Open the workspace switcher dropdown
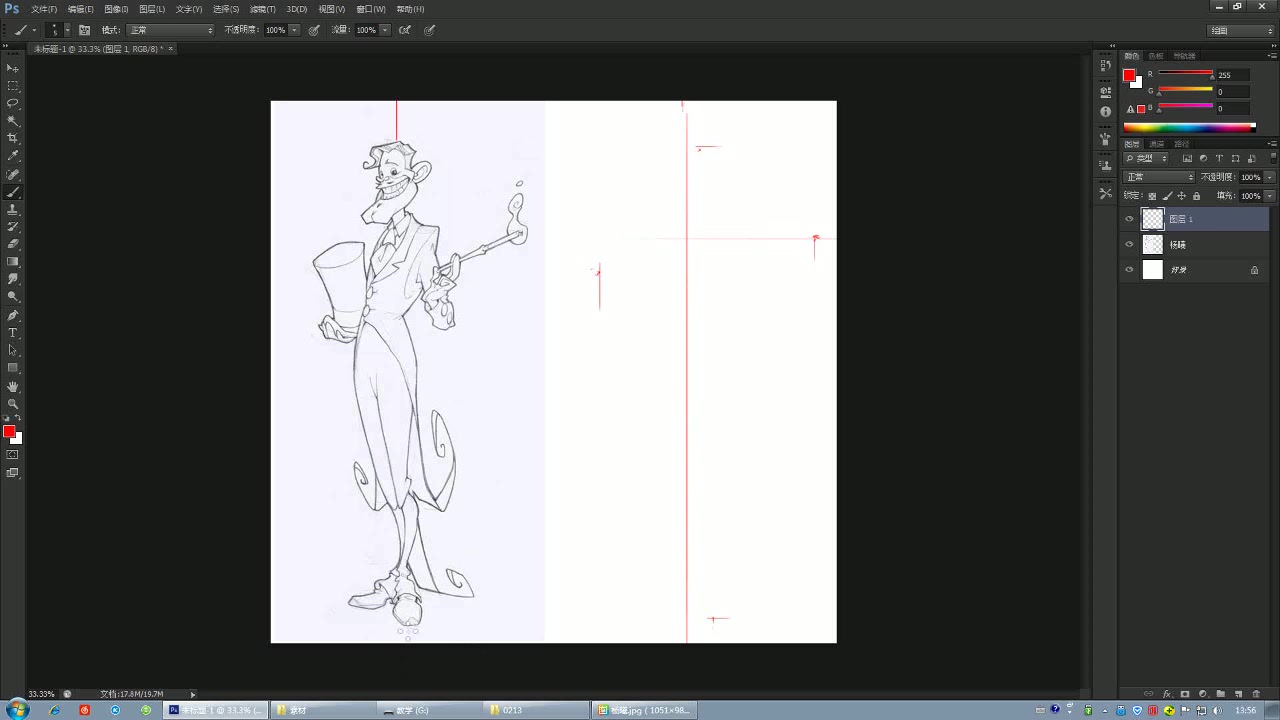This screenshot has width=1280, height=720. [x=1241, y=30]
